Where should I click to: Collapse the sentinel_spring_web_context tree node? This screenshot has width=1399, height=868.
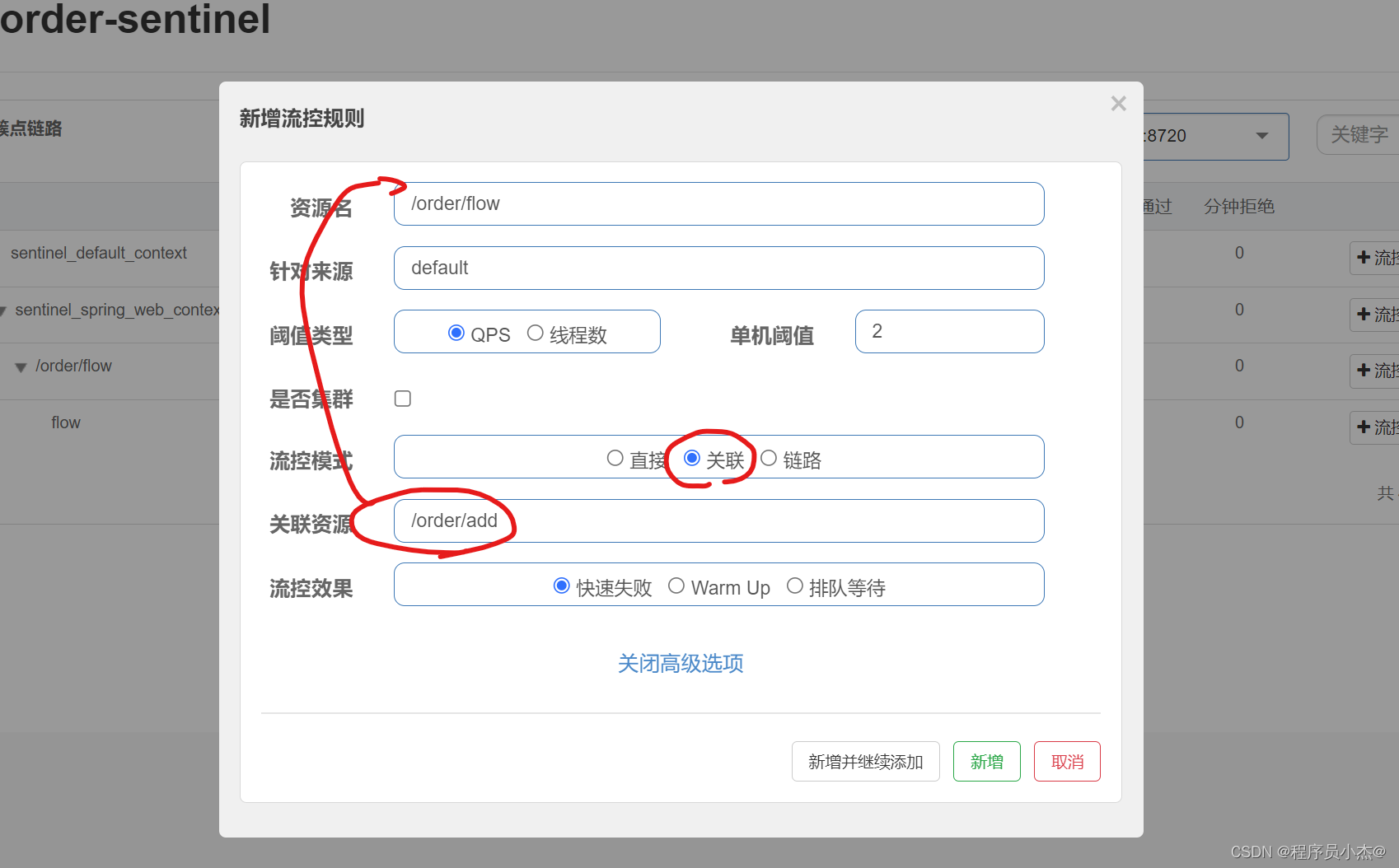[3, 311]
